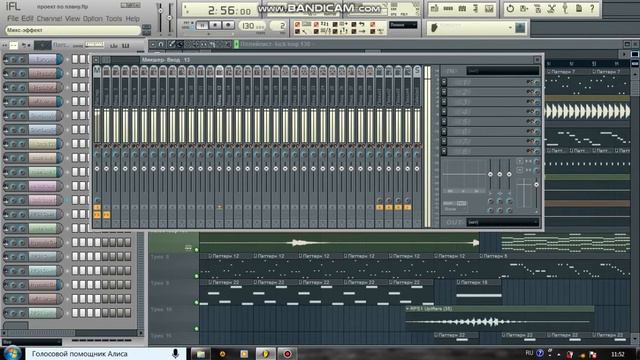Open the Edit menu
Viewport: 640px width, 360px height.
tap(27, 19)
